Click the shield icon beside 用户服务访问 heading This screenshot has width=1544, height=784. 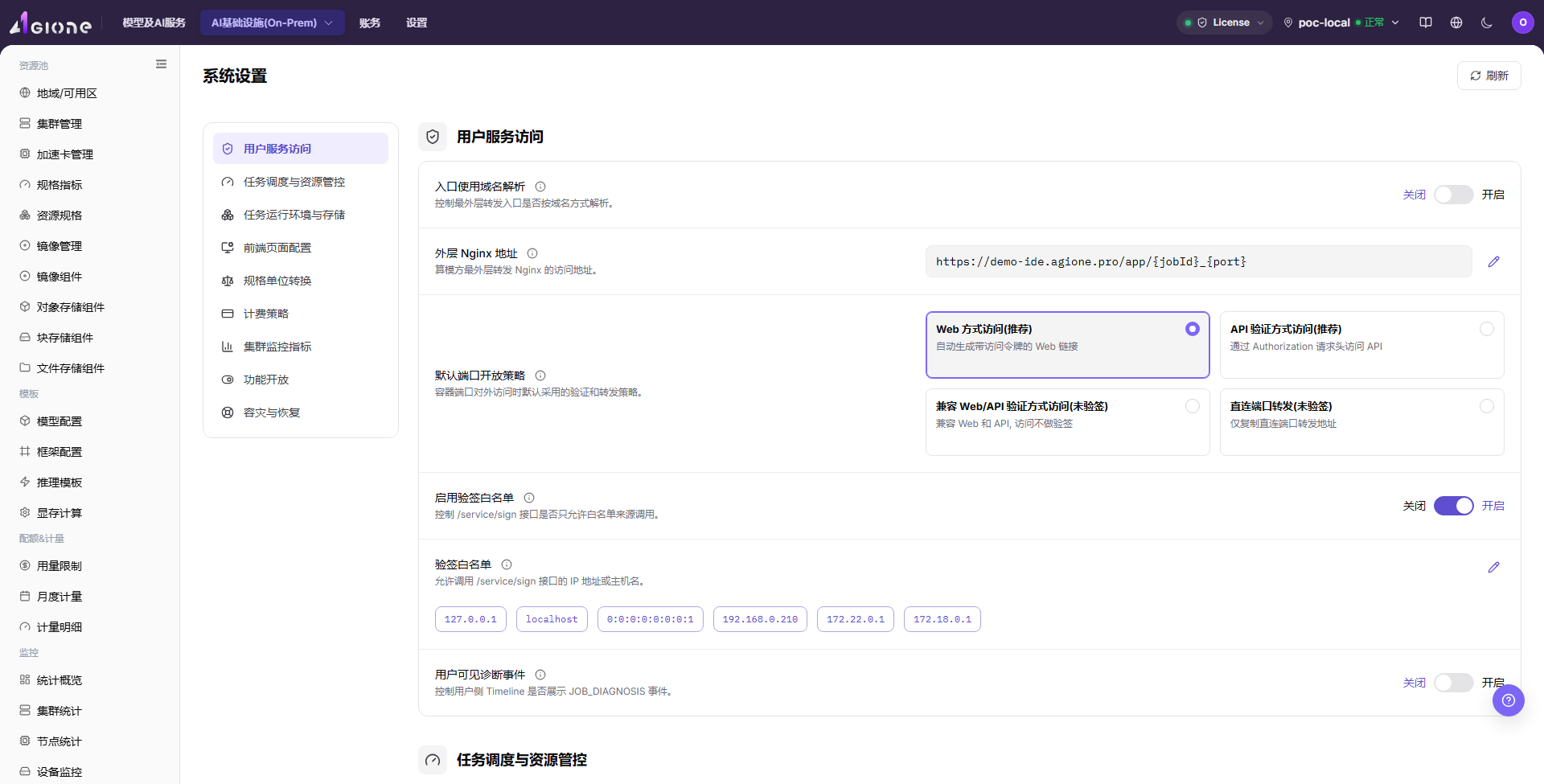point(433,137)
